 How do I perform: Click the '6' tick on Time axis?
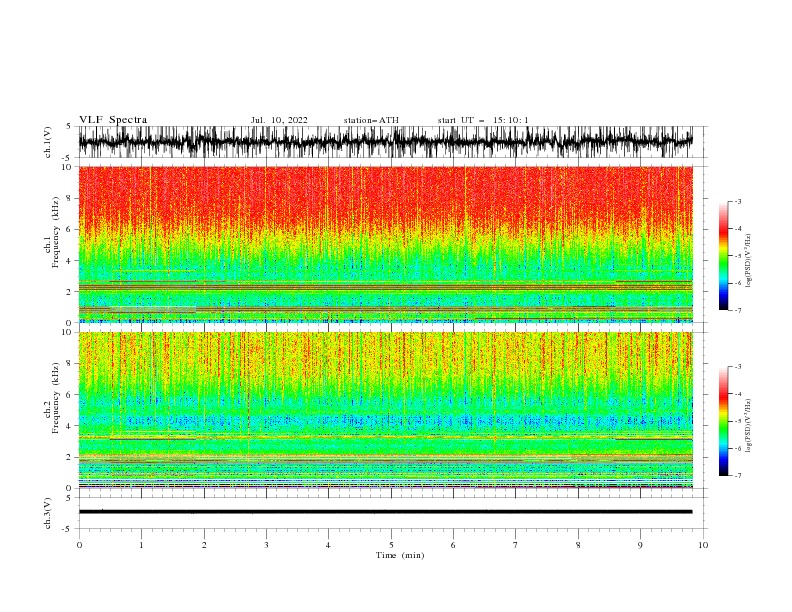click(453, 545)
